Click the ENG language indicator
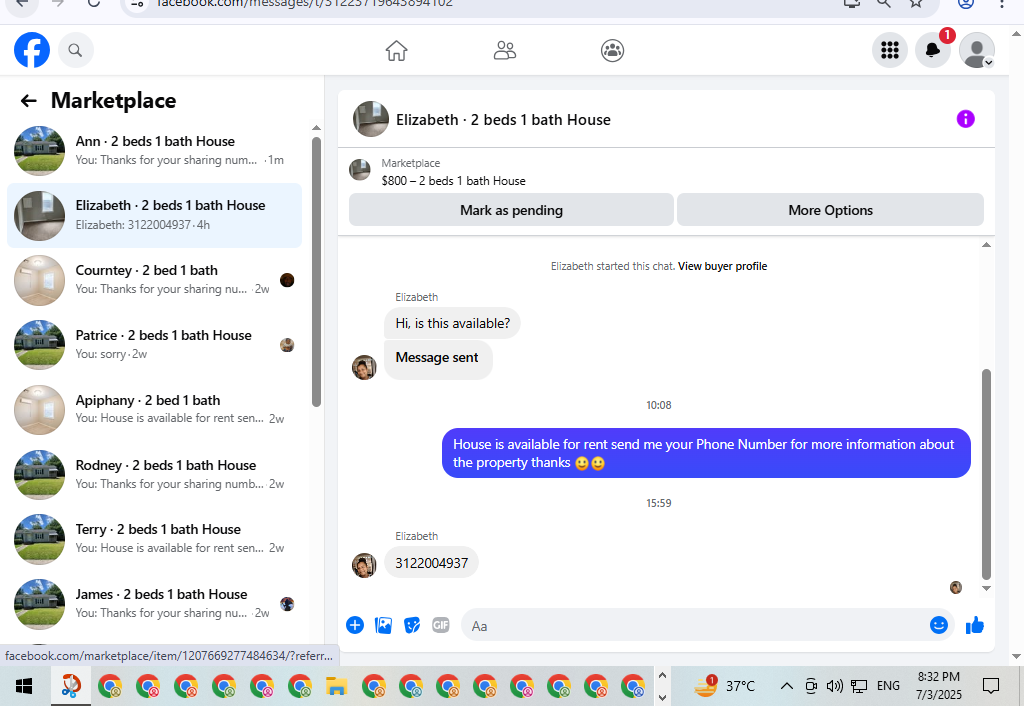Viewport: 1024px width, 706px height. pos(888,686)
